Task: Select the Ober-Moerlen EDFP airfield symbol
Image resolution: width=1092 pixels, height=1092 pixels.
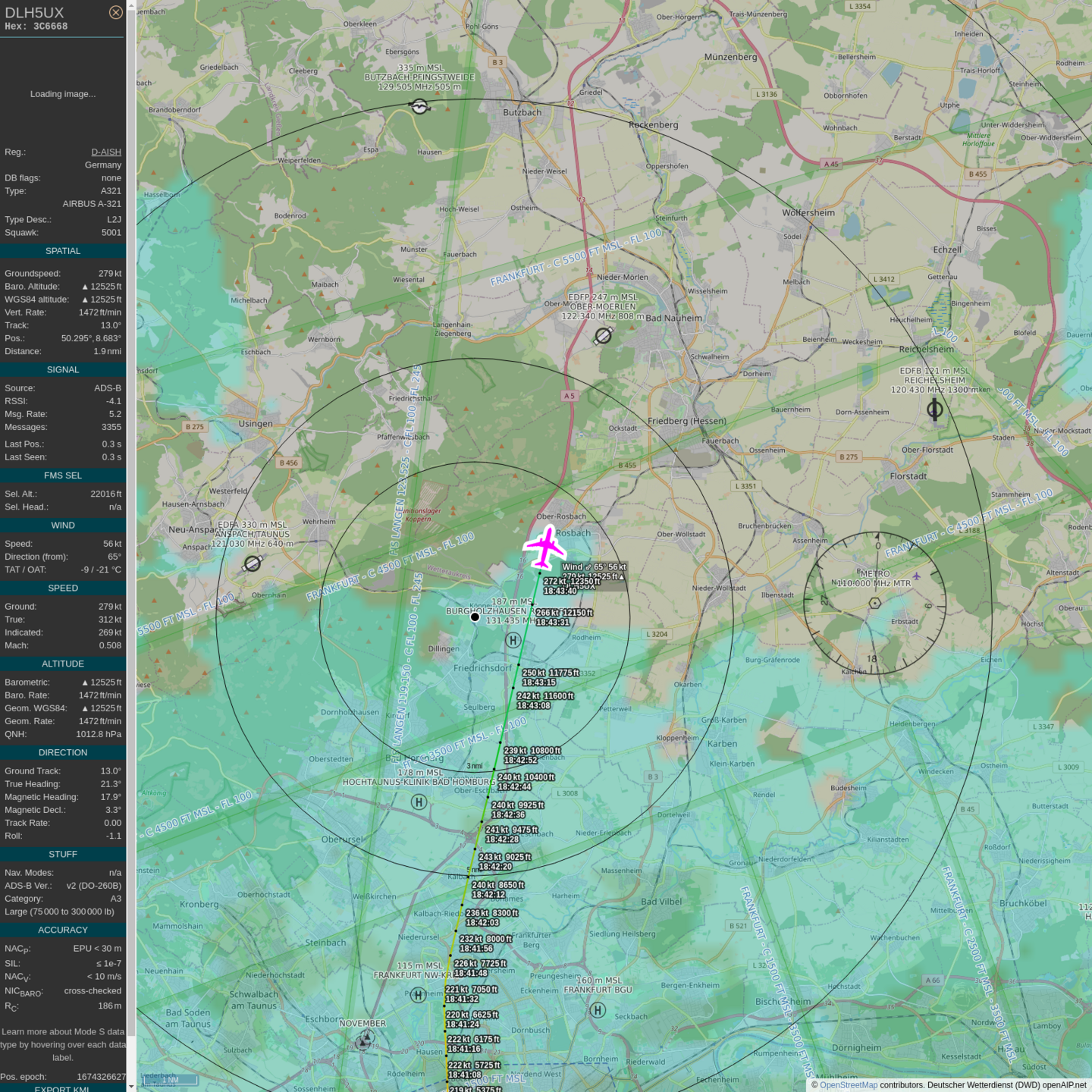Action: 603,335
